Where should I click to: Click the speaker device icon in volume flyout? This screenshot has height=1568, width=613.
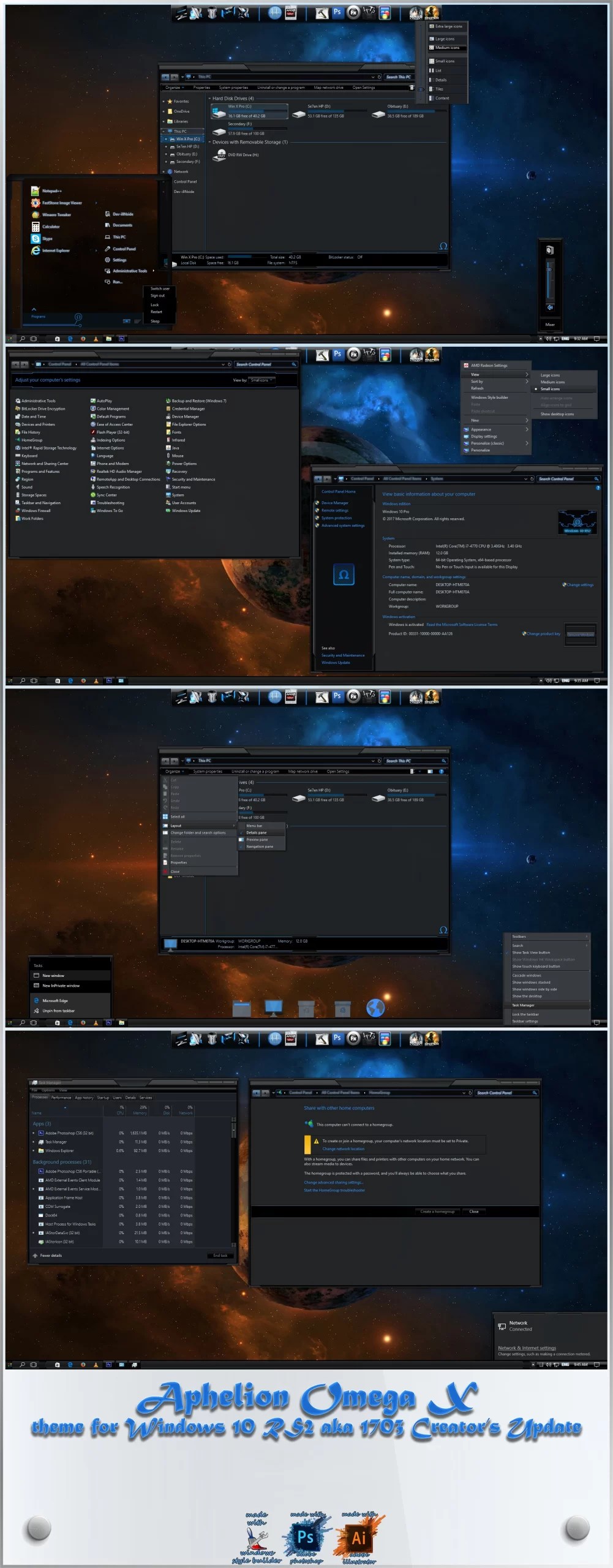coord(549,250)
